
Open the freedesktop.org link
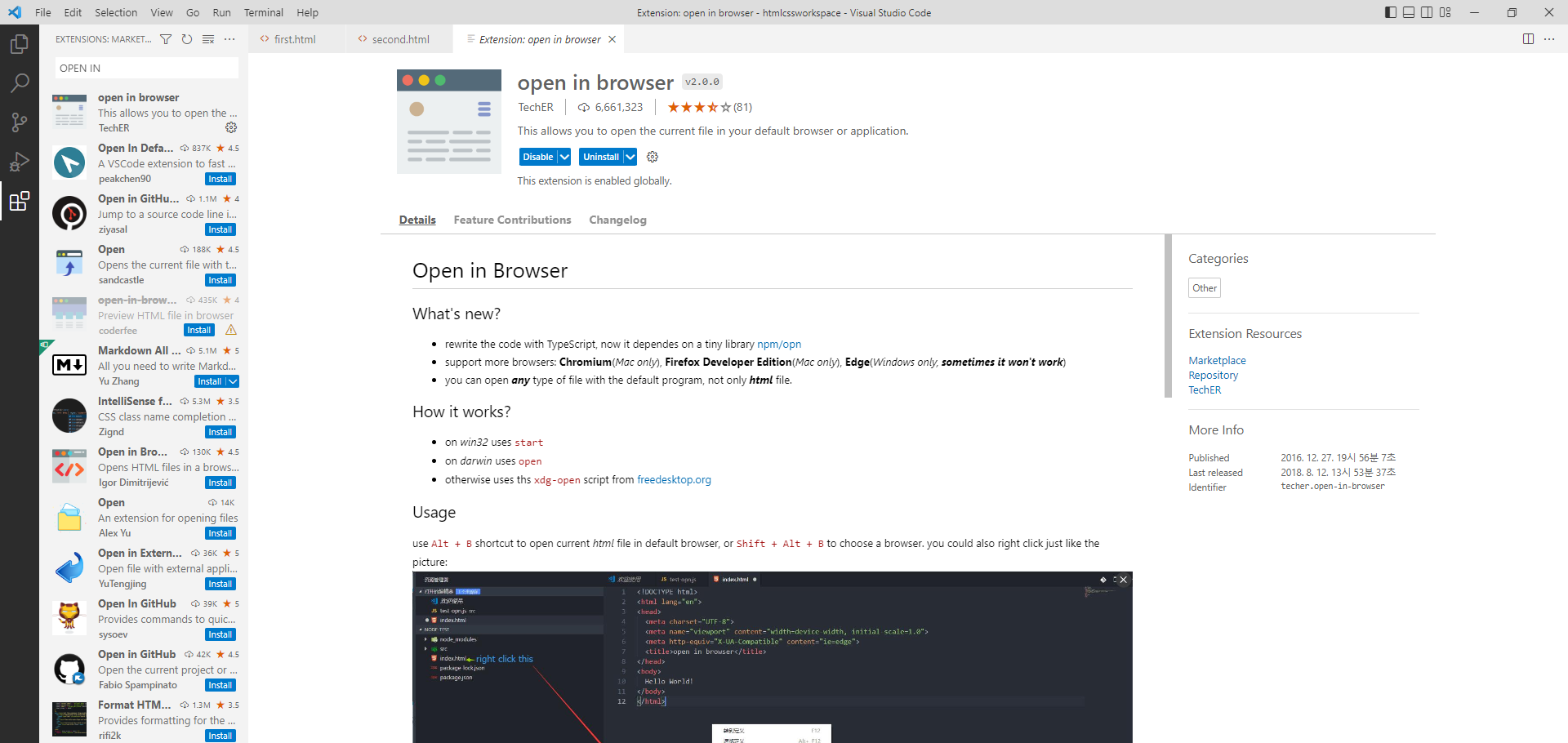(x=674, y=479)
